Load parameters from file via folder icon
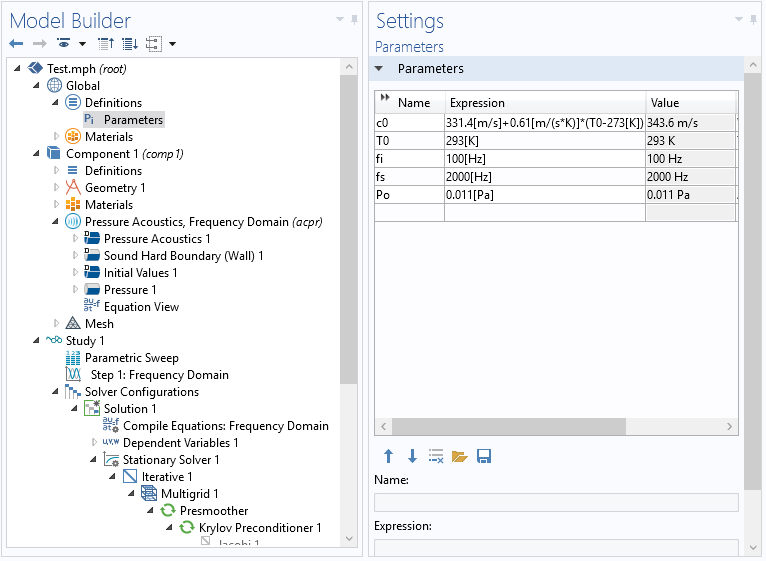 point(460,456)
